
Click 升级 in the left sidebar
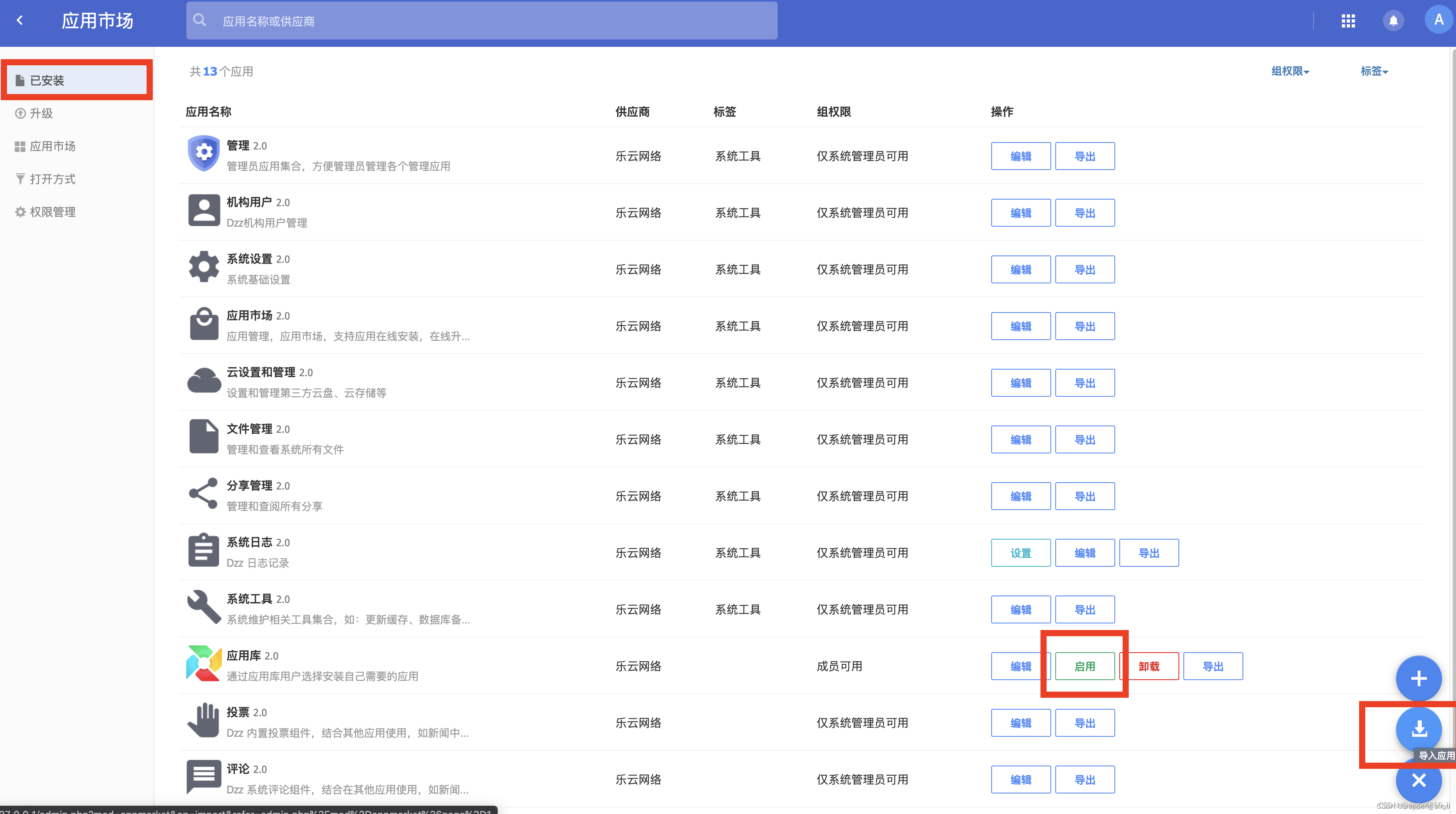(x=41, y=113)
